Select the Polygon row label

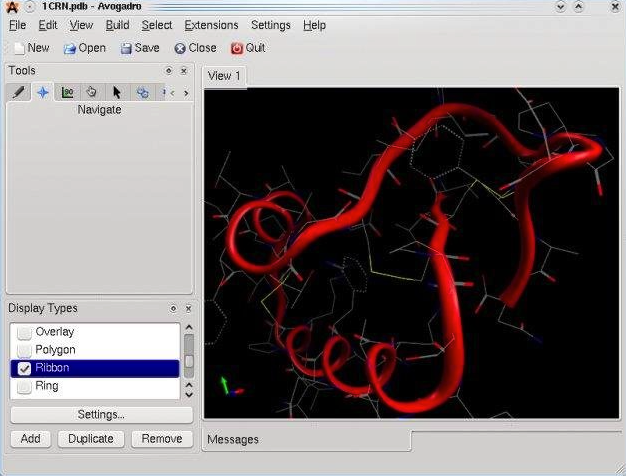[x=55, y=350]
